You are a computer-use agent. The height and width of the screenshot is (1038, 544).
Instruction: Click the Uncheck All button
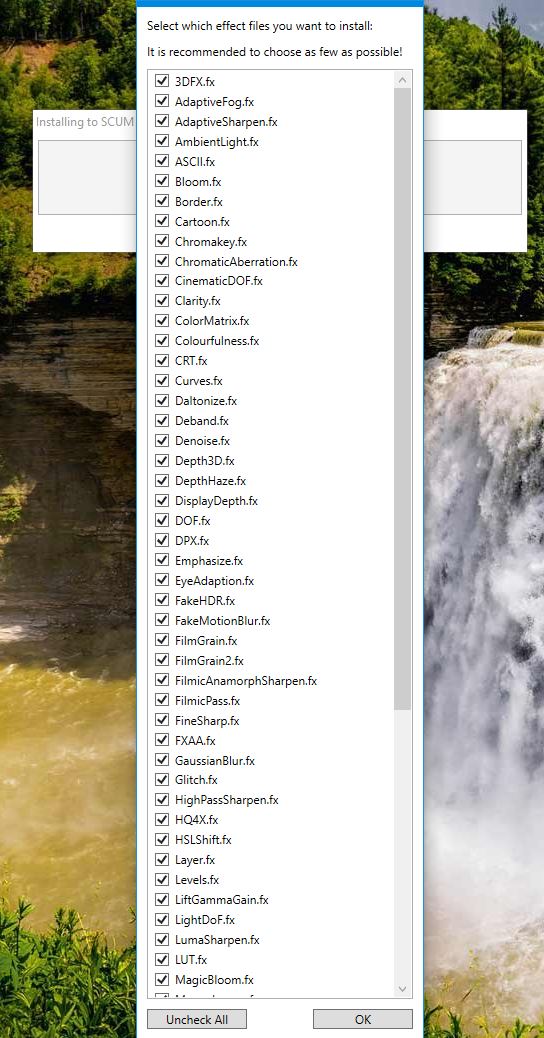197,1019
